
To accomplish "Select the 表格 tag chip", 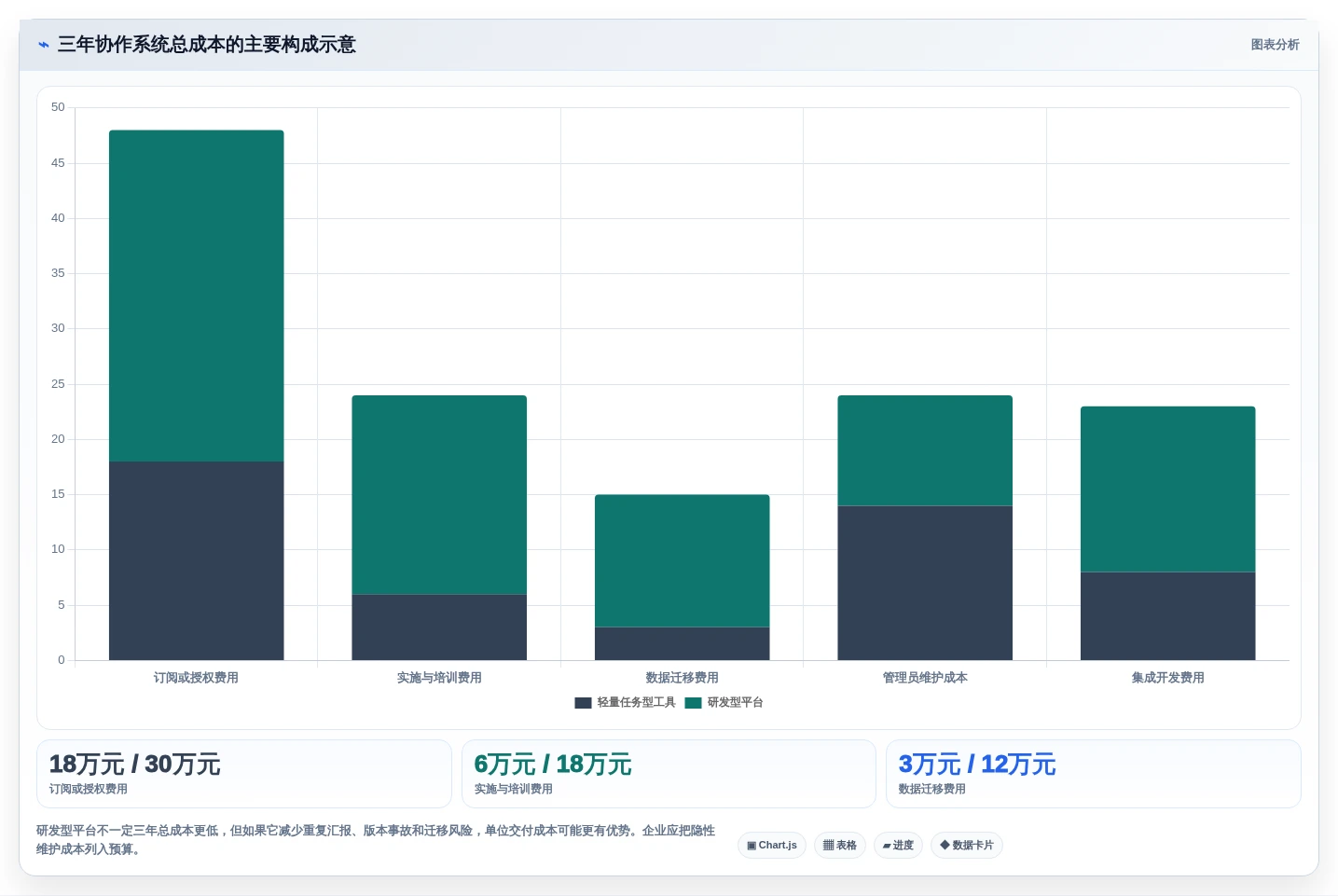I will pyautogui.click(x=840, y=846).
